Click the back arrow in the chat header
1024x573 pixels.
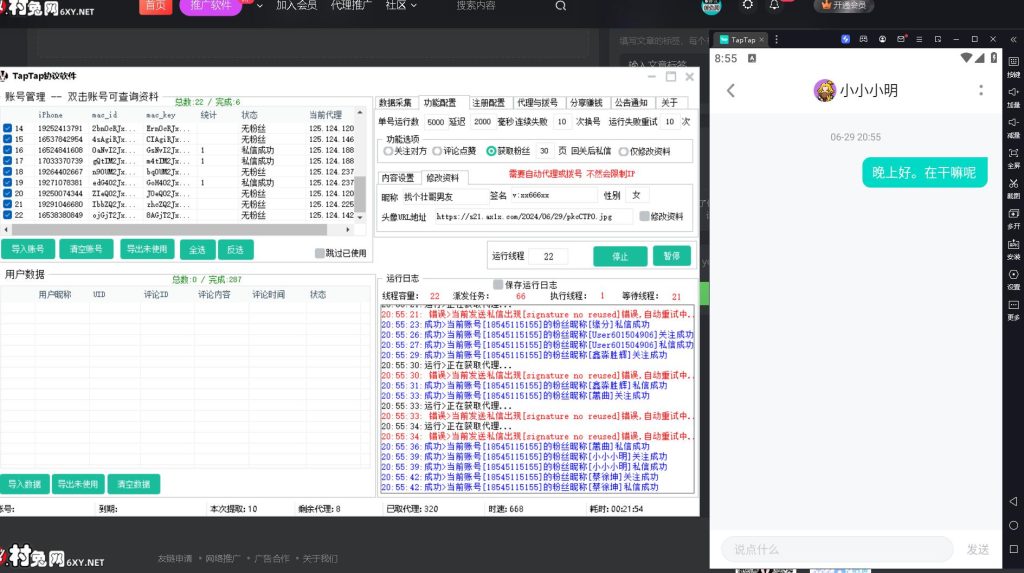[730, 91]
